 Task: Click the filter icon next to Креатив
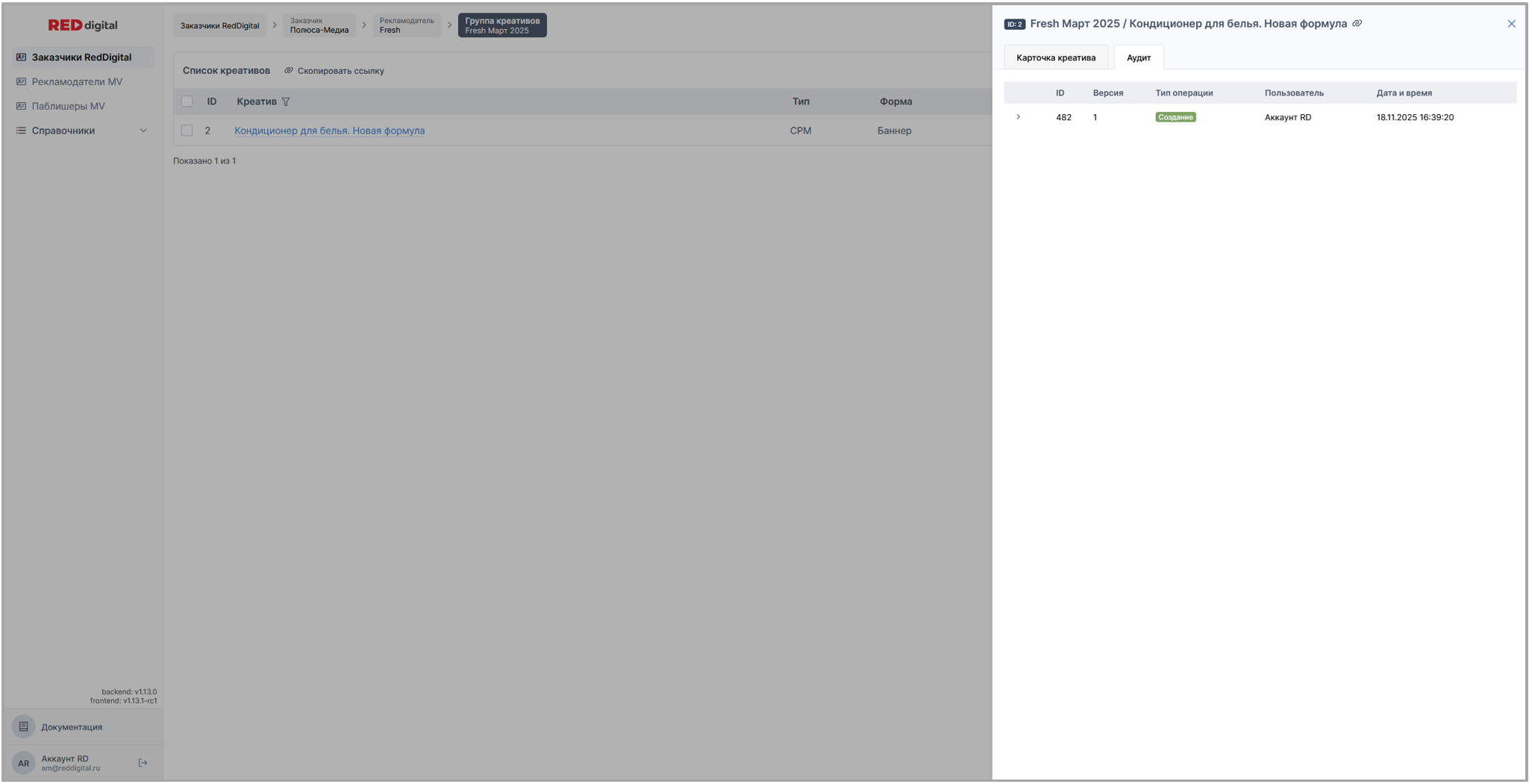point(286,101)
